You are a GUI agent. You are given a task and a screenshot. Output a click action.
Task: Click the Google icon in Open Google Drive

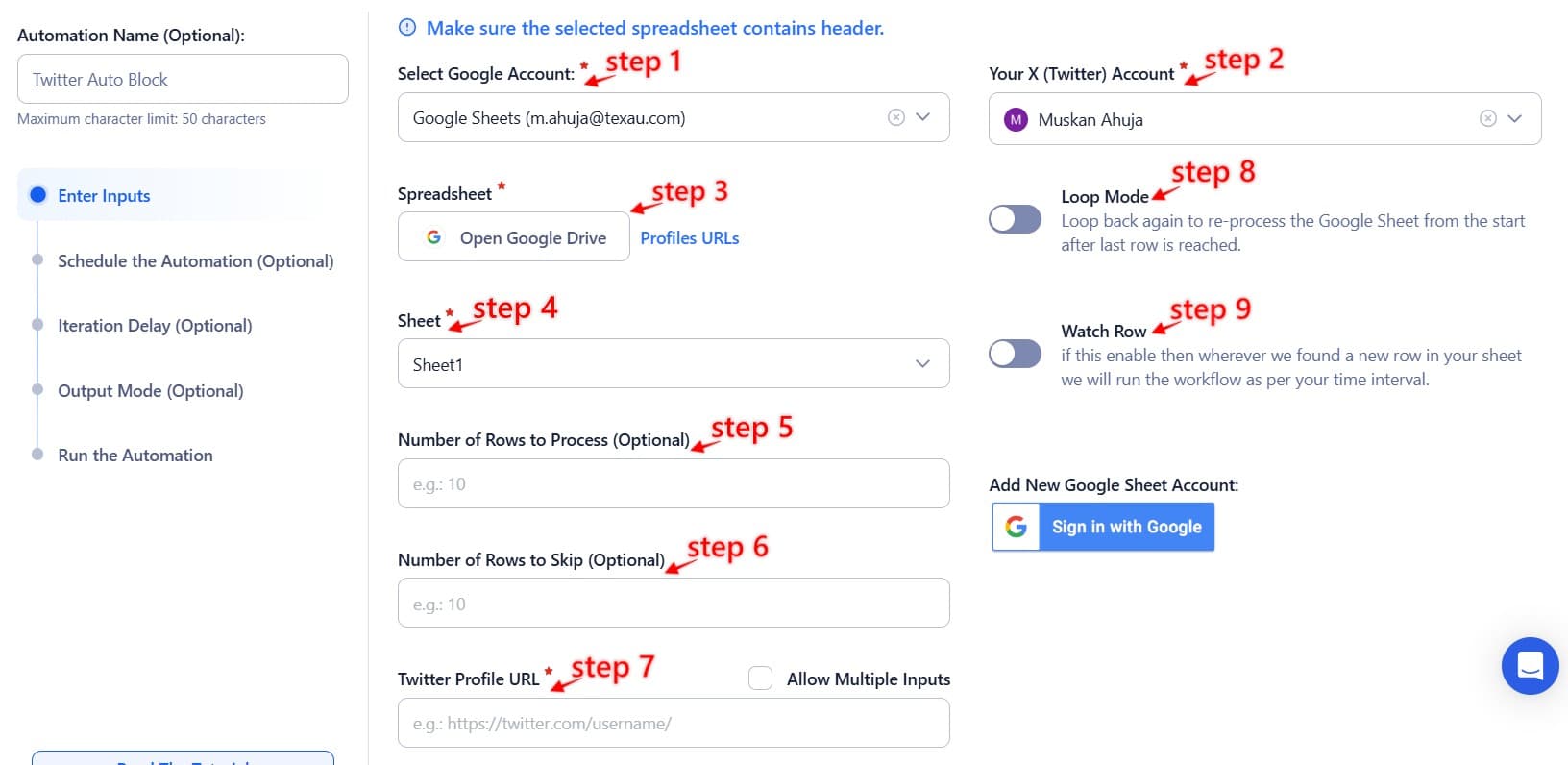point(434,237)
